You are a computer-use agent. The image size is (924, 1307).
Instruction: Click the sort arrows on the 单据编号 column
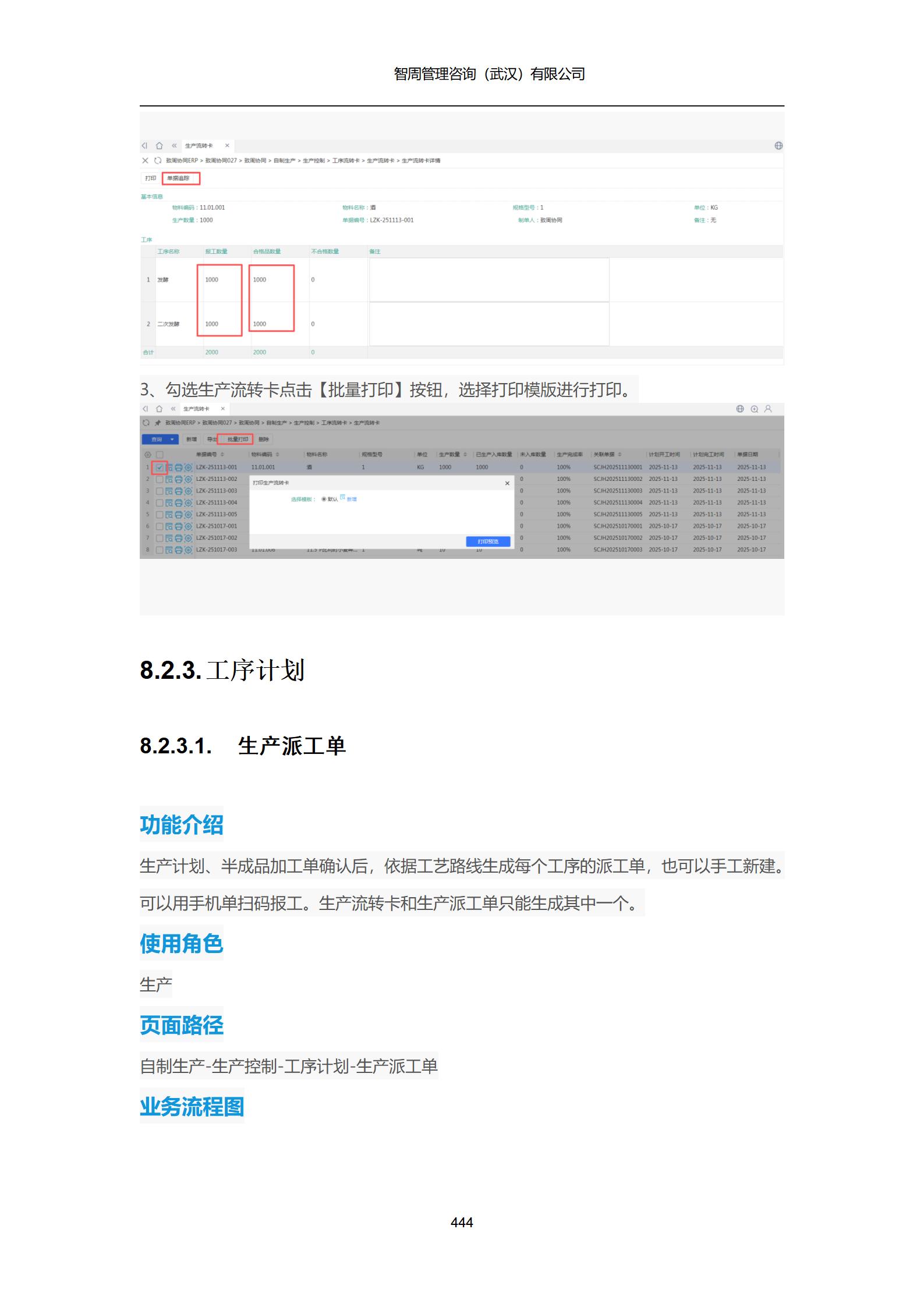222,455
